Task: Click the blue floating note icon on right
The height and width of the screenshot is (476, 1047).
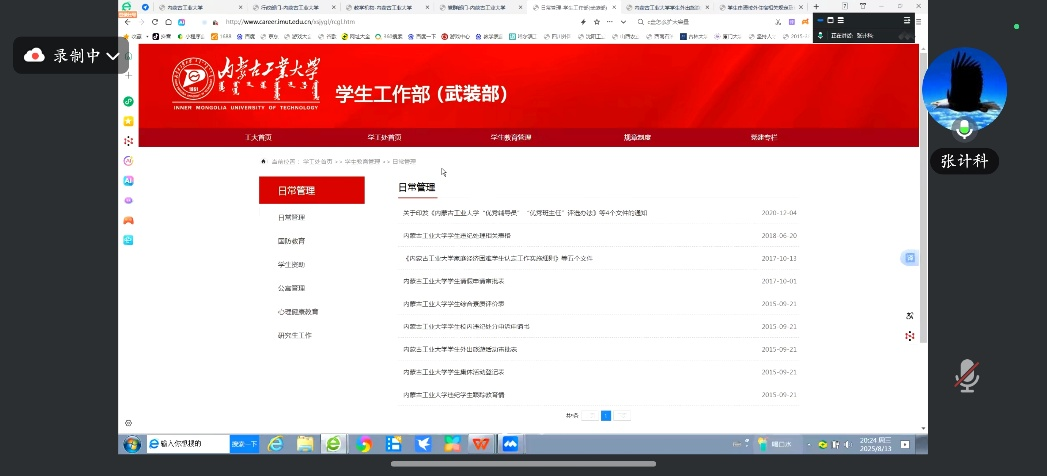Action: [x=910, y=257]
